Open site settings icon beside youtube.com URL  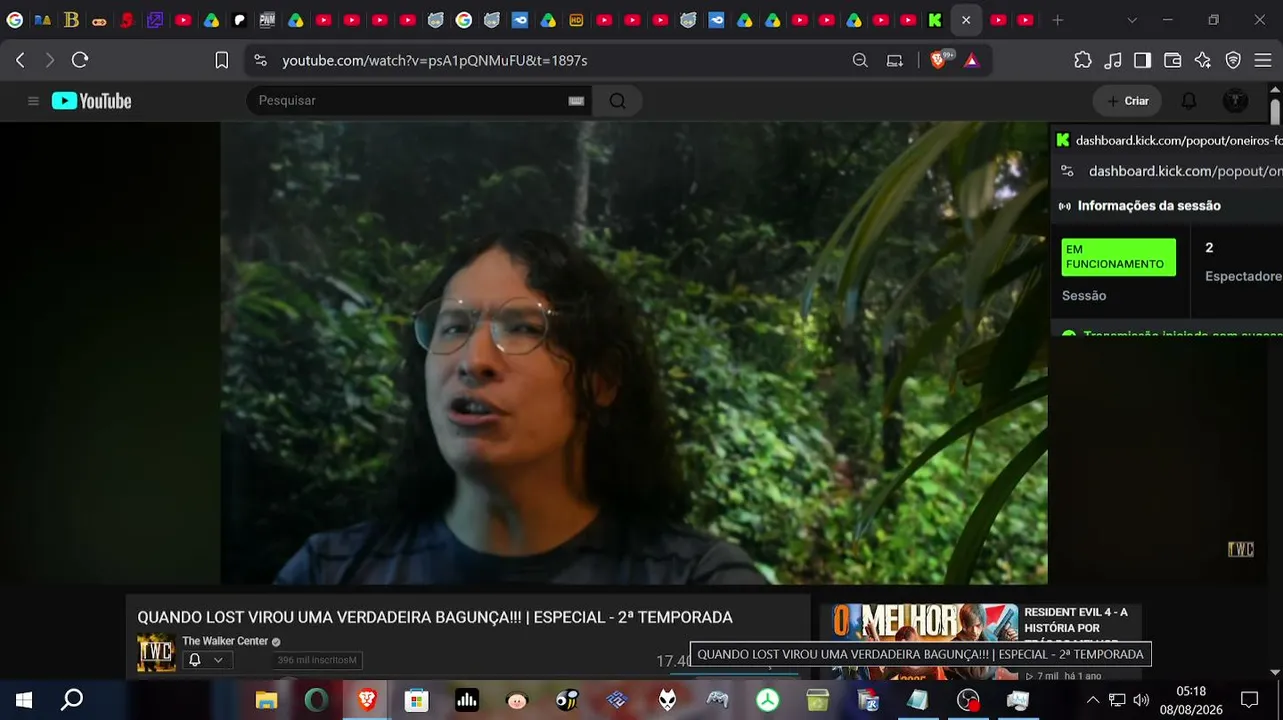point(261,60)
